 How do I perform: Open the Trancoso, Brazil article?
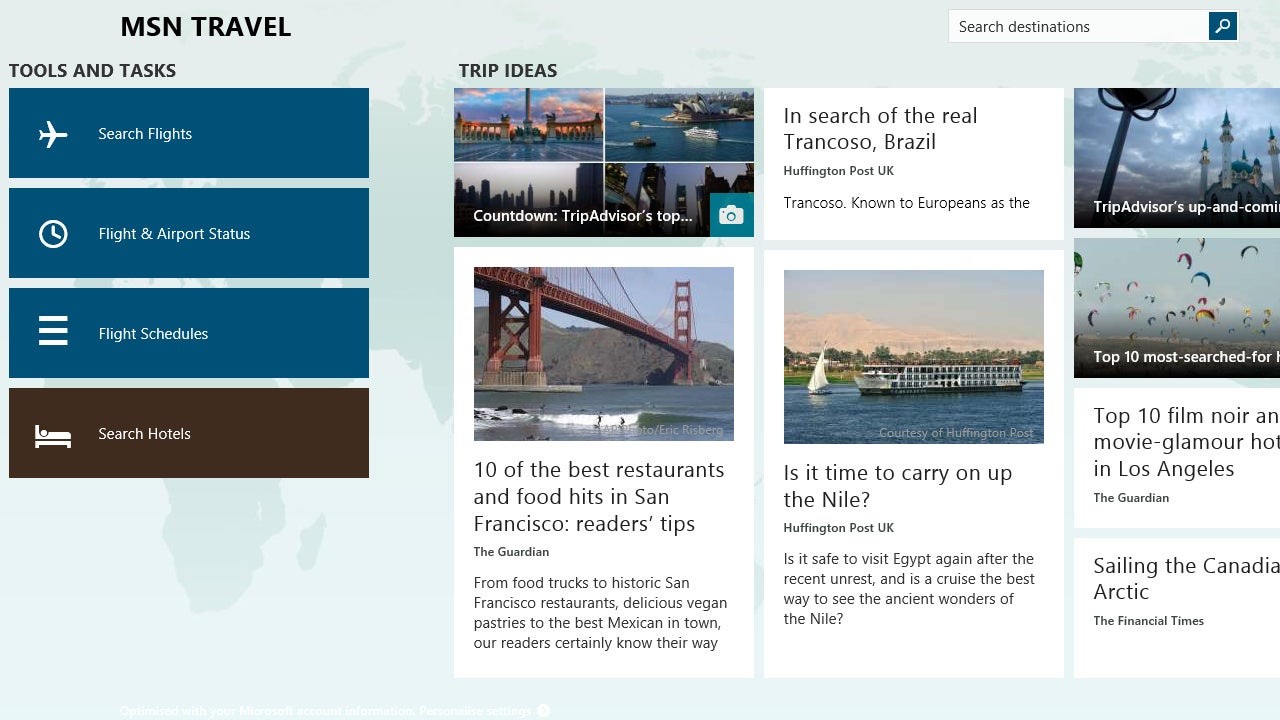(880, 129)
